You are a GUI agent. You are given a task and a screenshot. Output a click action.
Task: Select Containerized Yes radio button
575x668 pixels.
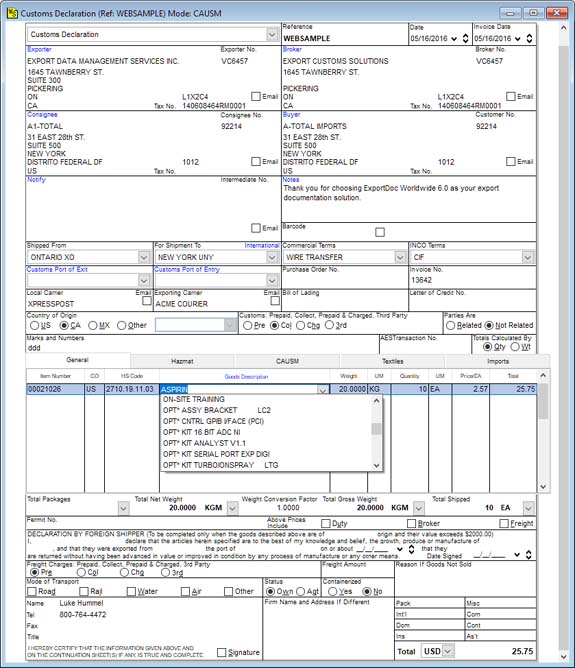[333, 591]
